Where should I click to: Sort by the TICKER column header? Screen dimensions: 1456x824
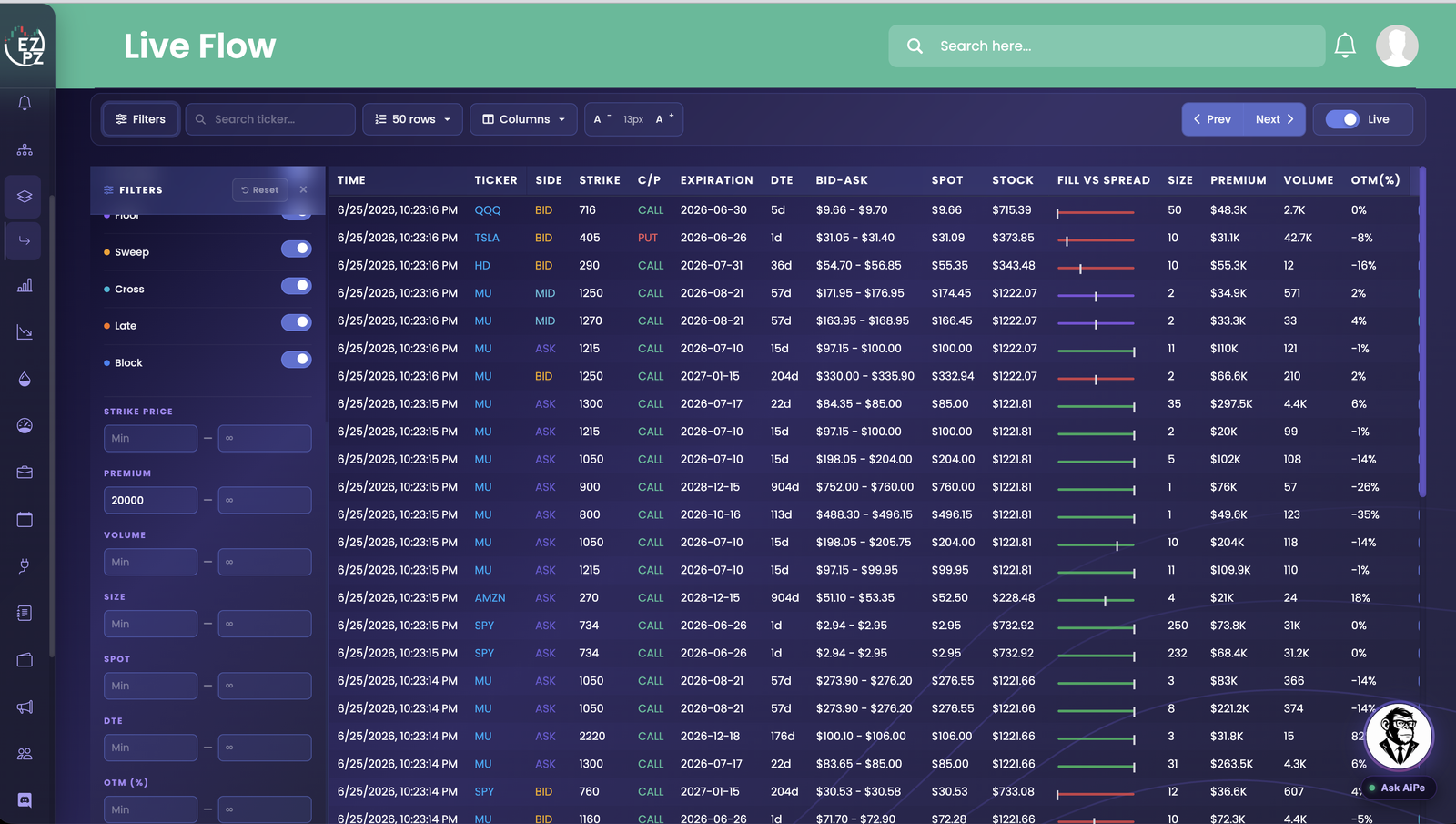[x=496, y=180]
